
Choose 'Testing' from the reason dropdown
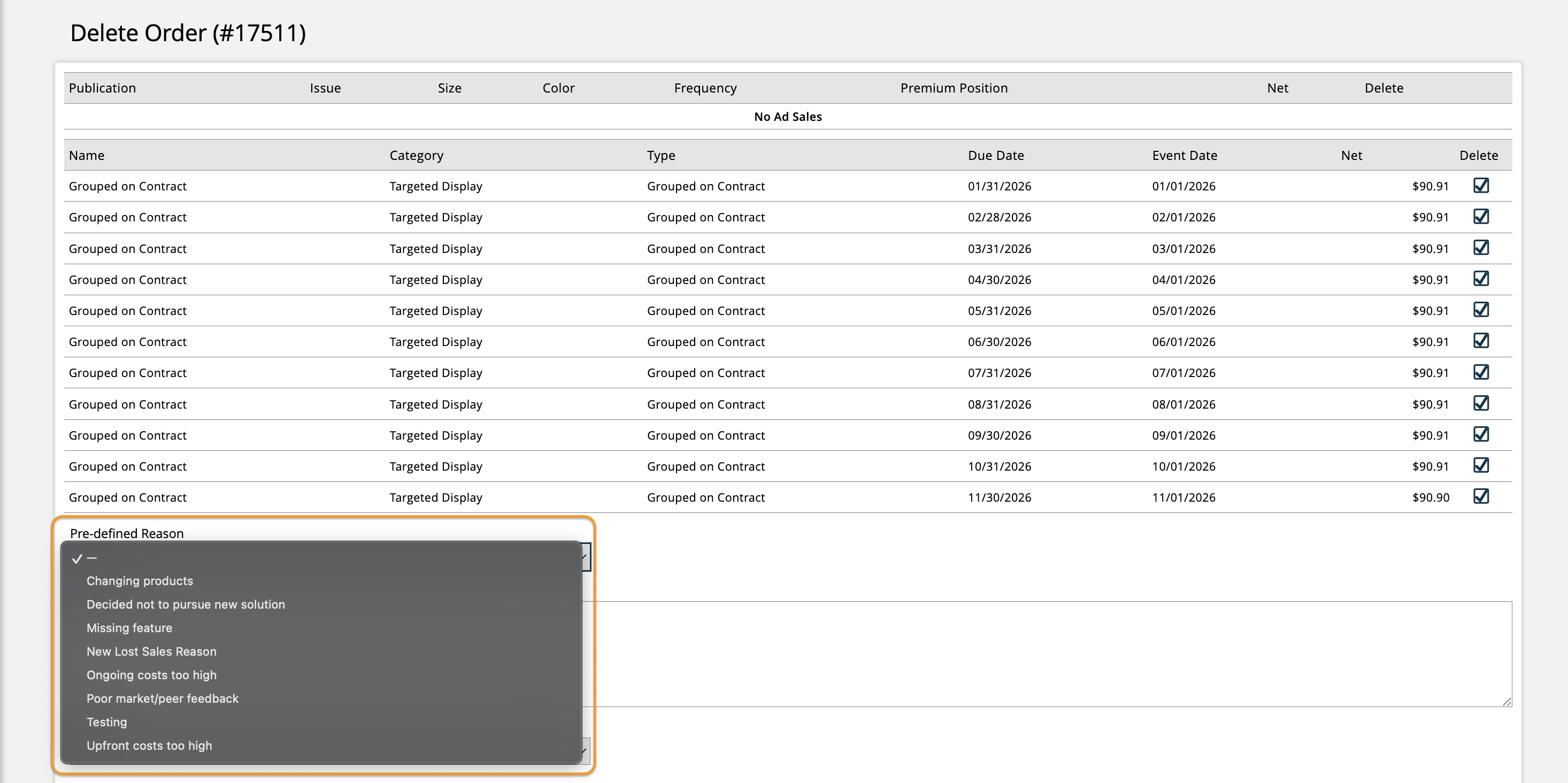point(106,722)
